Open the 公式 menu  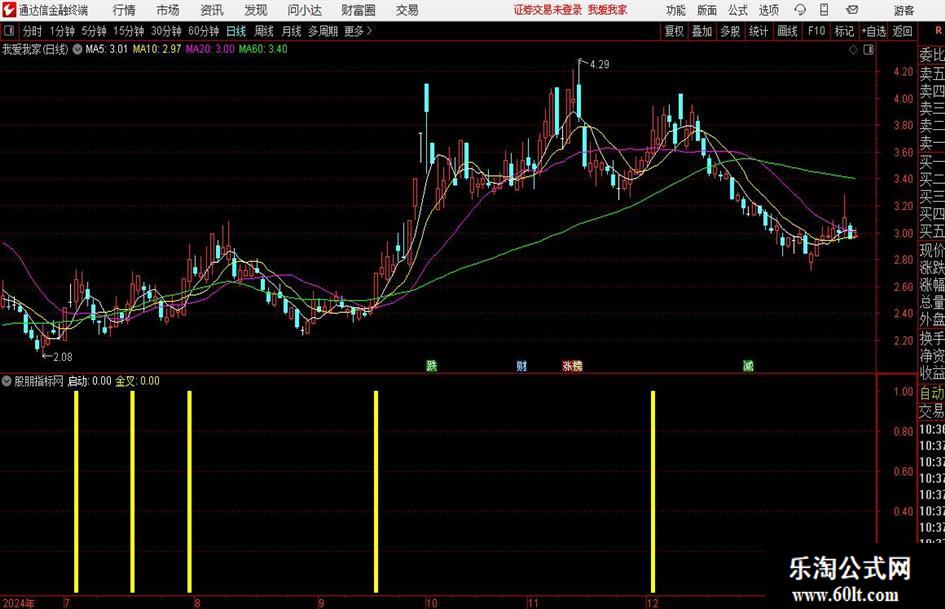click(737, 10)
